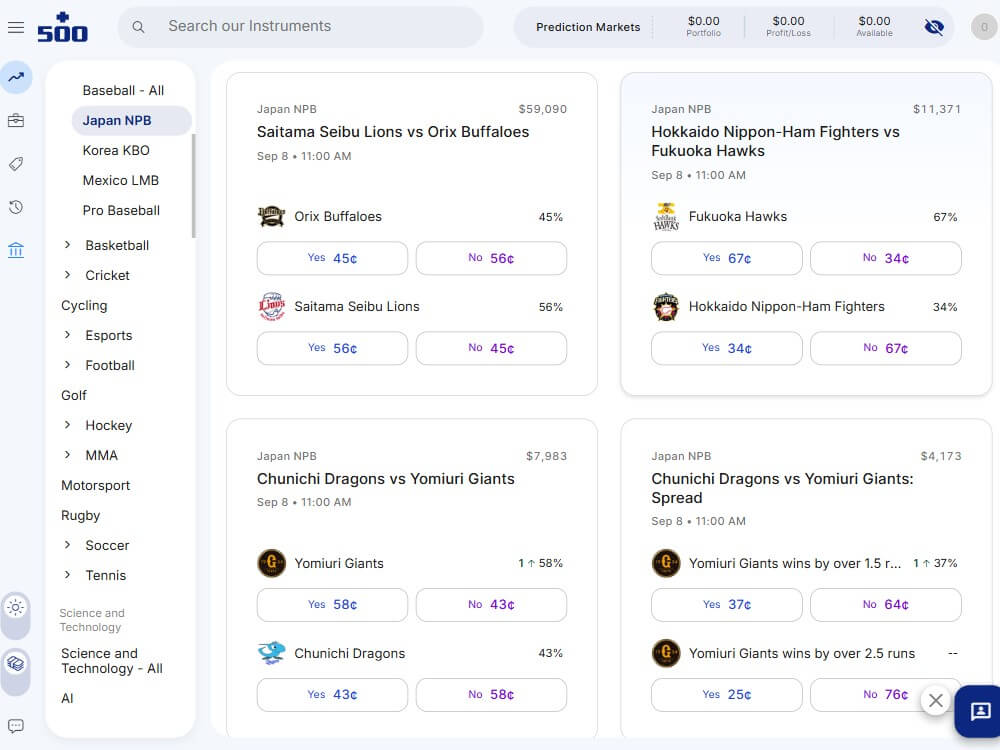Click the Fukuoka Hawks team logo
Image resolution: width=1000 pixels, height=750 pixels.
pyautogui.click(x=666, y=217)
